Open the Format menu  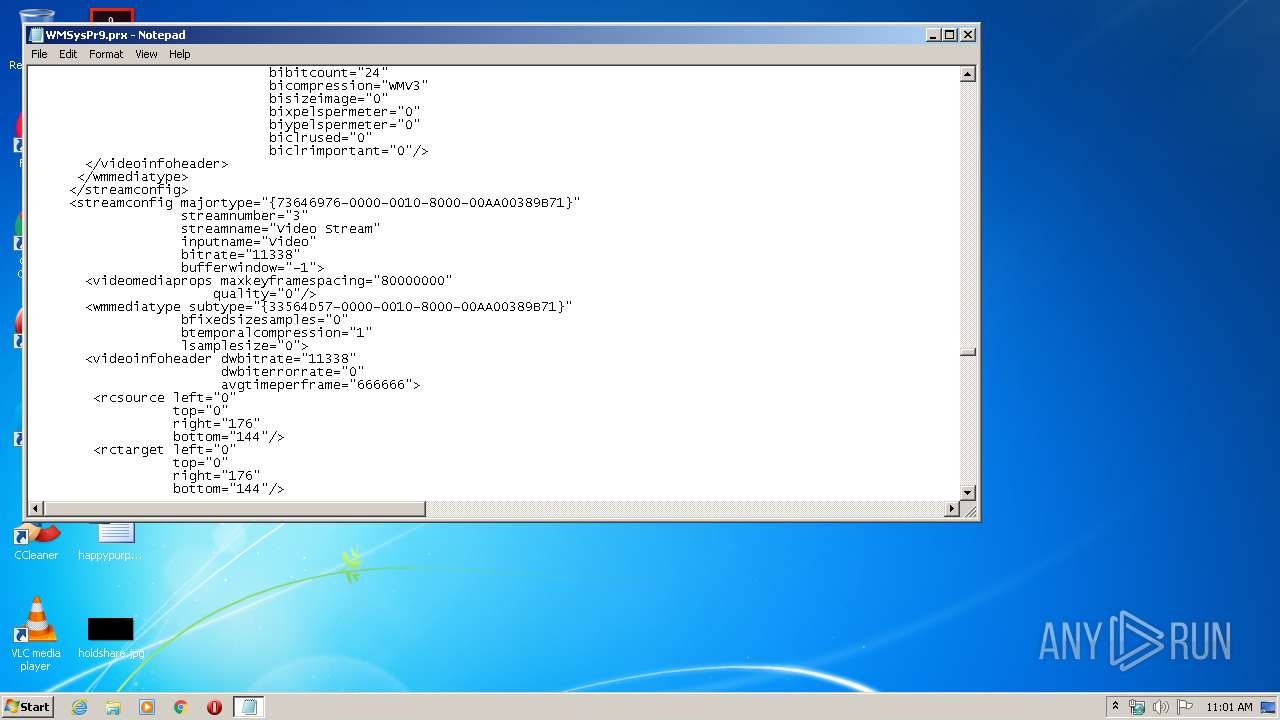pyautogui.click(x=106, y=54)
